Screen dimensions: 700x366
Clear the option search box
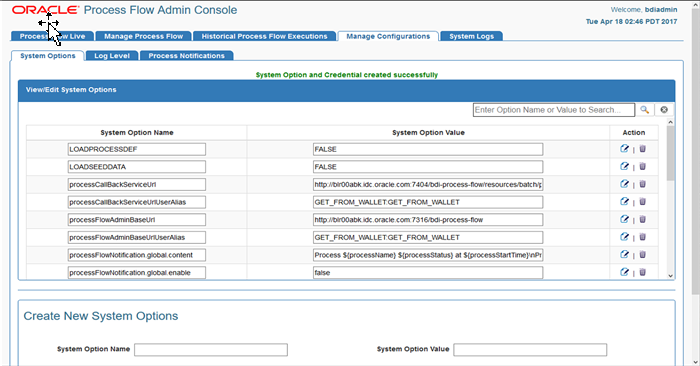[x=664, y=110]
